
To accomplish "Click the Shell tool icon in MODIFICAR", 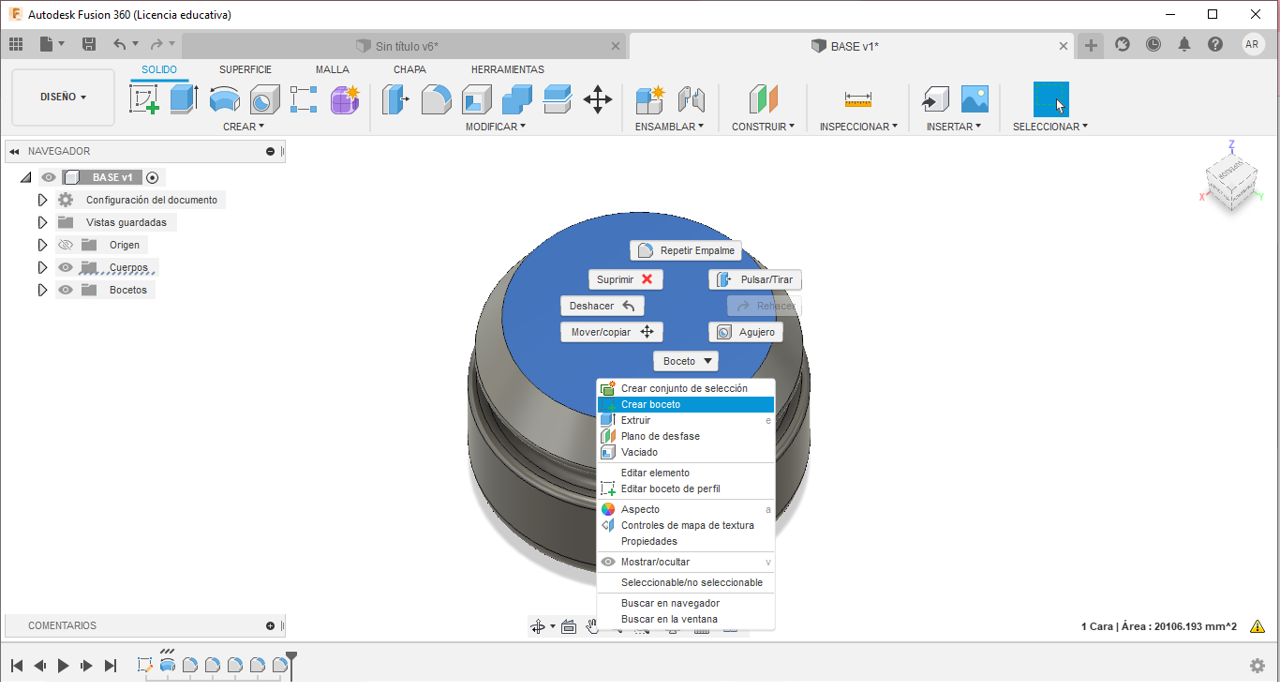I will 477,99.
